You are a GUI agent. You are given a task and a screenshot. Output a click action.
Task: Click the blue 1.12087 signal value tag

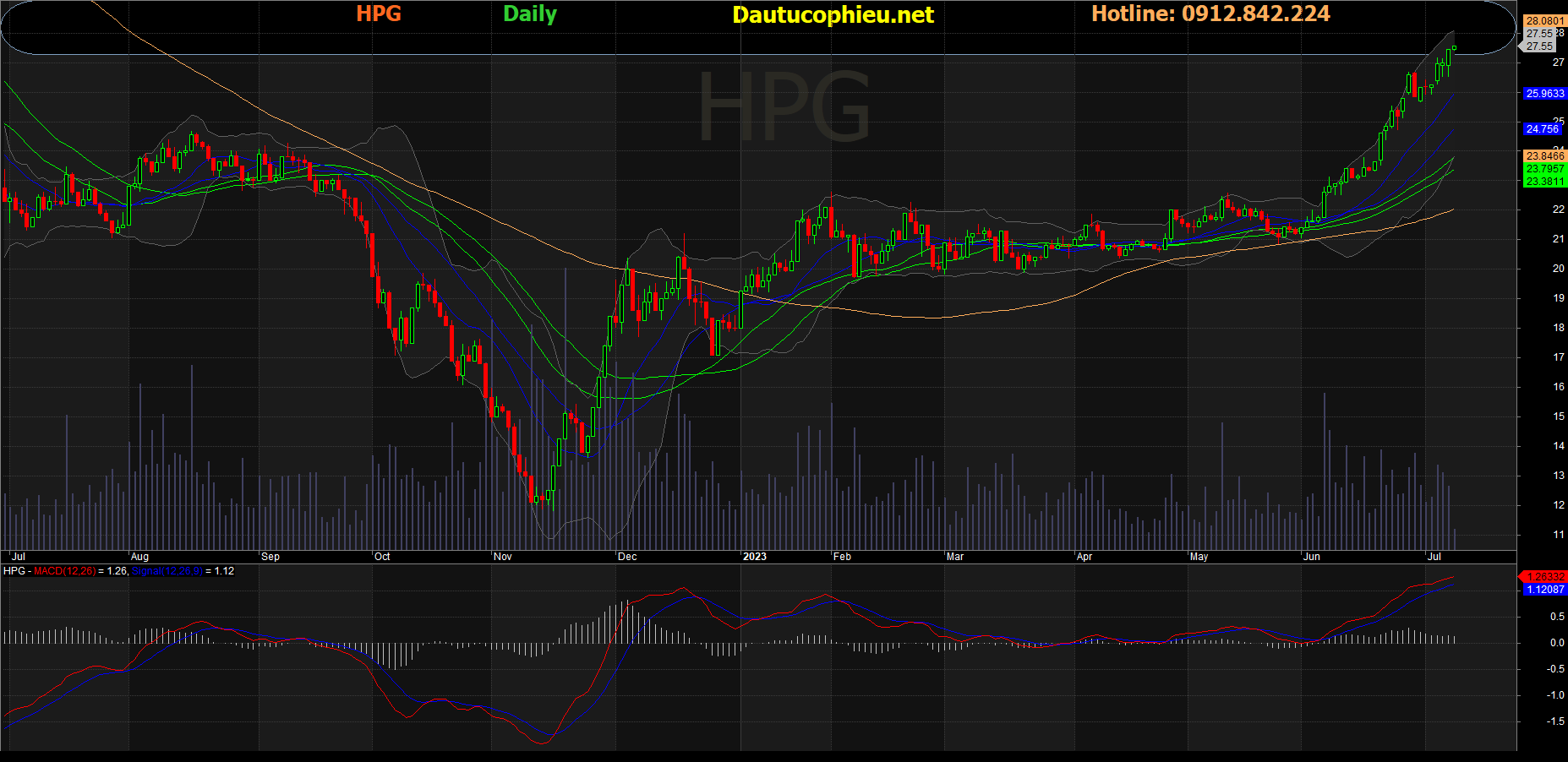pos(1544,590)
